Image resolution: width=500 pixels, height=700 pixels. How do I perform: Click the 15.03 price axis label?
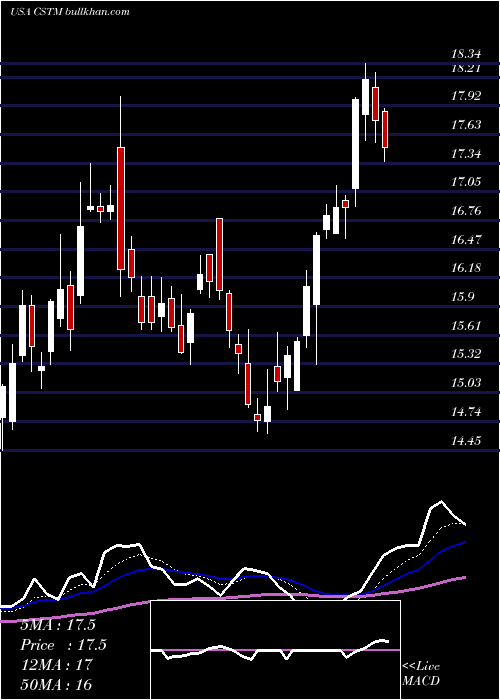(467, 383)
